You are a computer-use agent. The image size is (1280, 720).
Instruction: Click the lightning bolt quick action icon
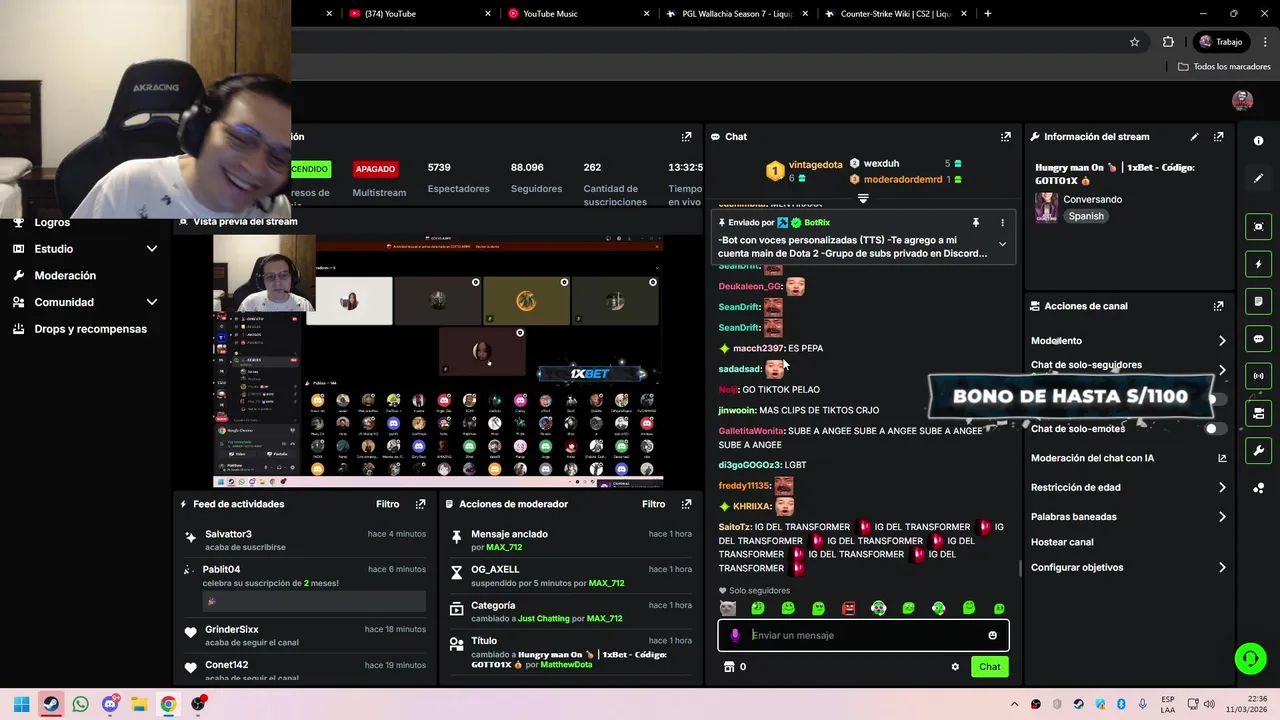click(1258, 265)
